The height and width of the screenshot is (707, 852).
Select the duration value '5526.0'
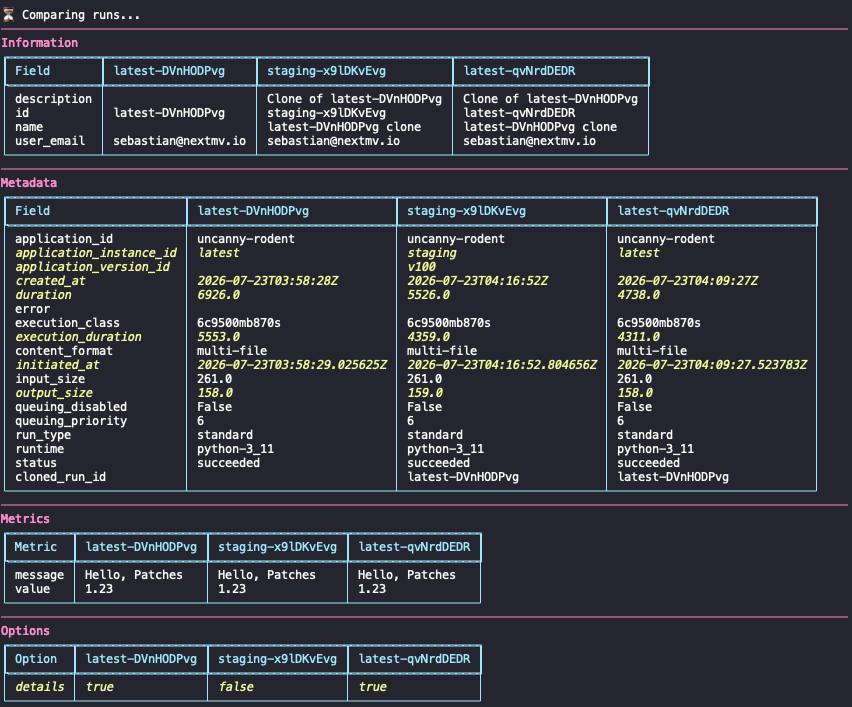[x=429, y=295]
